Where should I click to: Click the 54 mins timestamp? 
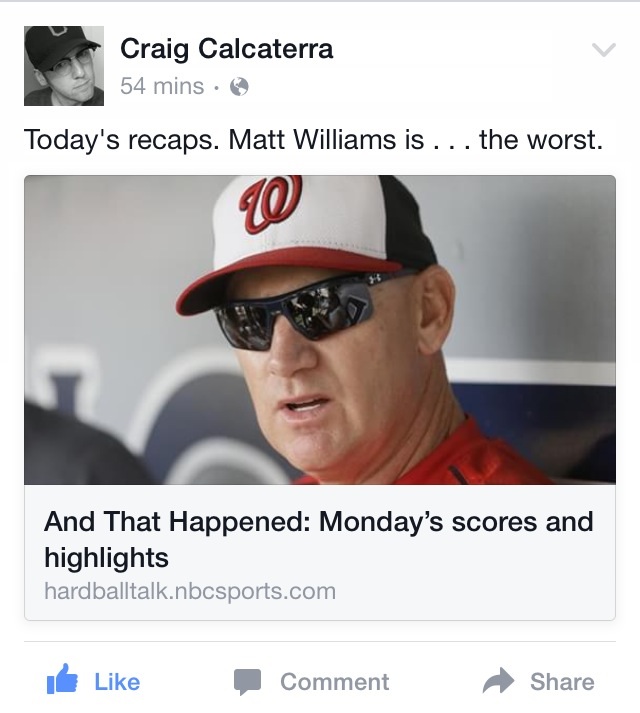(x=162, y=86)
